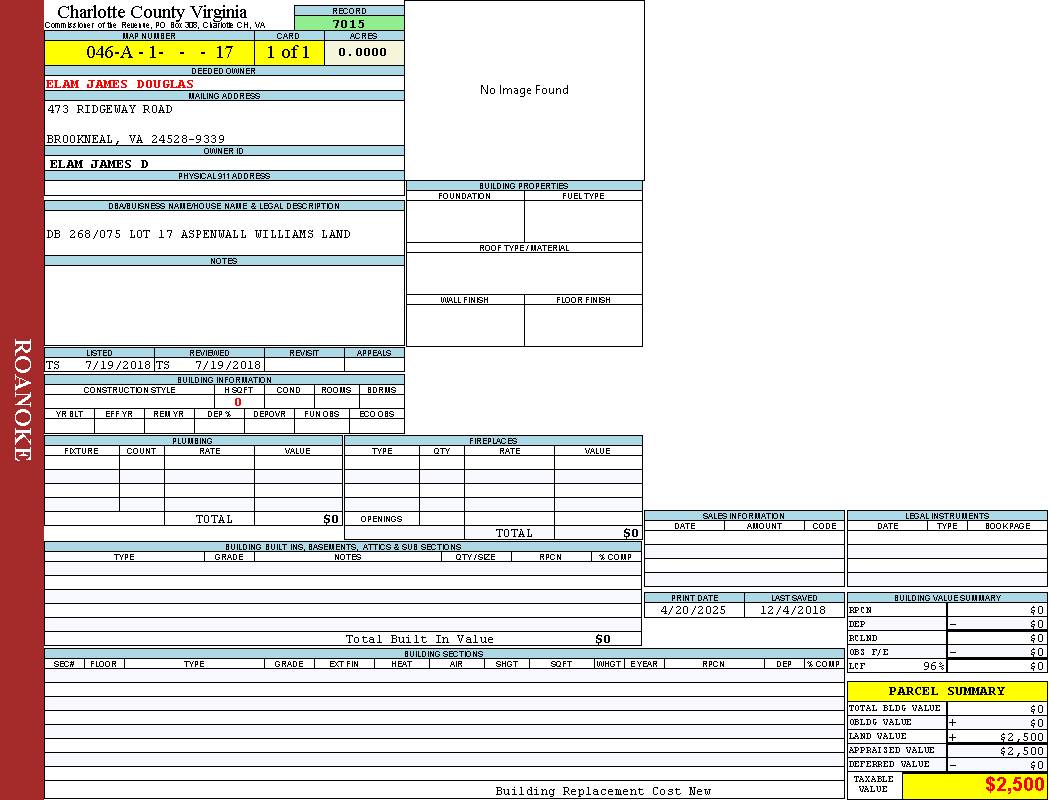Click the ROANOKE vertical sidebar label
The image size is (1050, 800).
[22, 400]
